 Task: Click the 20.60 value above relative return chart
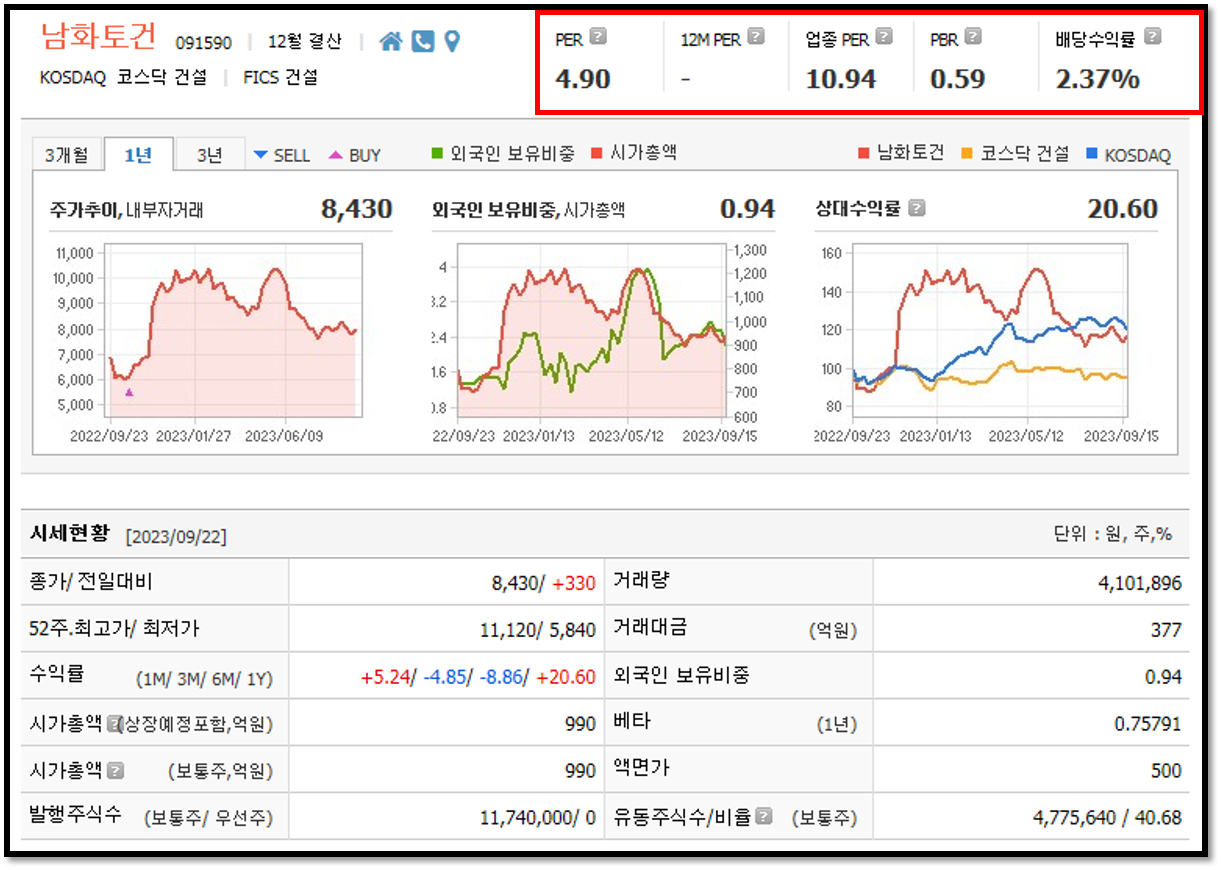[x=1122, y=209]
